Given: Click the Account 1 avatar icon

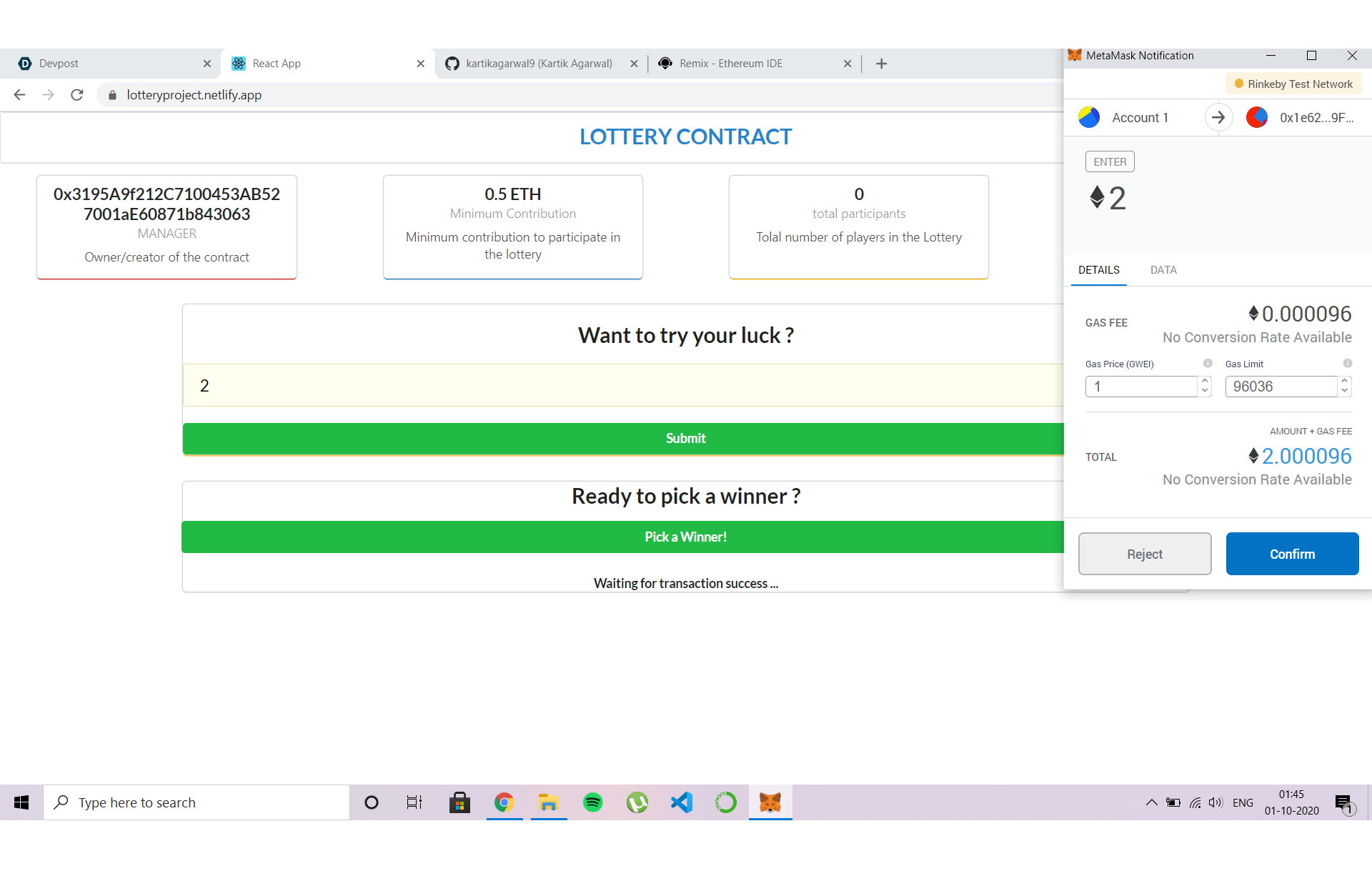Looking at the screenshot, I should click(x=1089, y=117).
